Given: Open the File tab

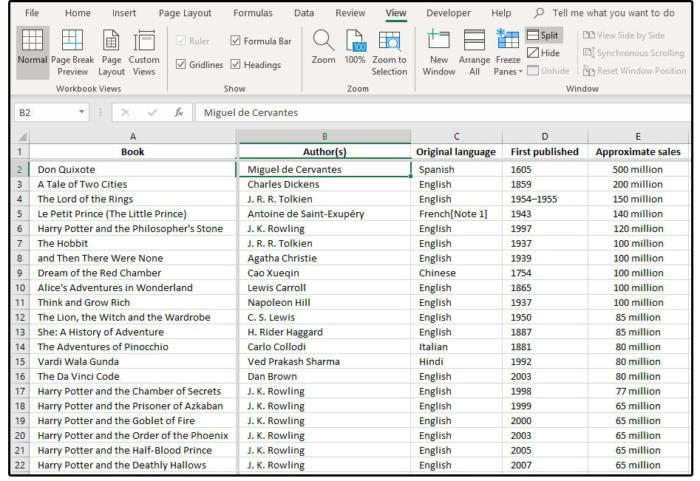Looking at the screenshot, I should coord(32,13).
